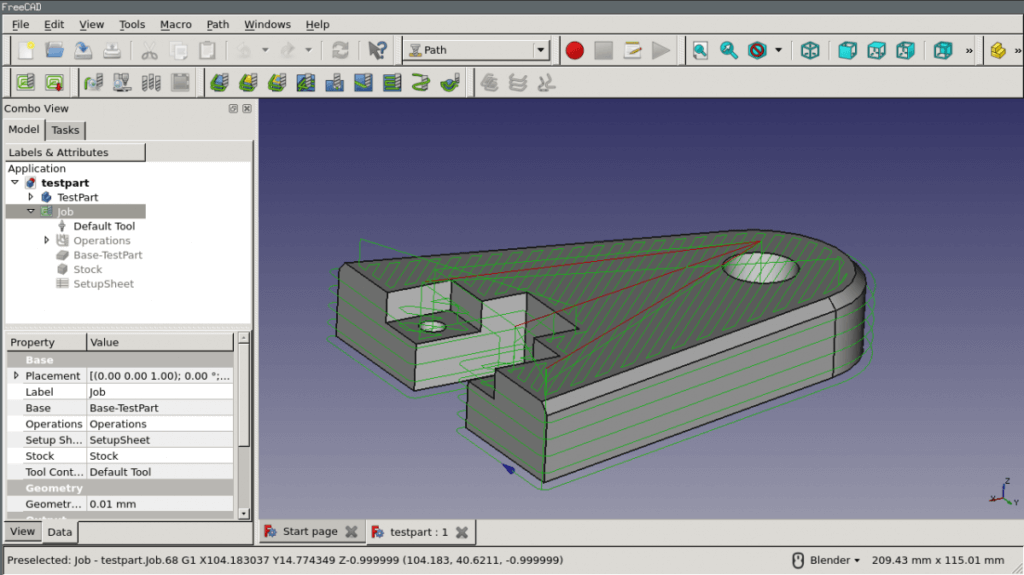Close the testpart : 1 document tab
This screenshot has width=1024, height=575.
(461, 532)
